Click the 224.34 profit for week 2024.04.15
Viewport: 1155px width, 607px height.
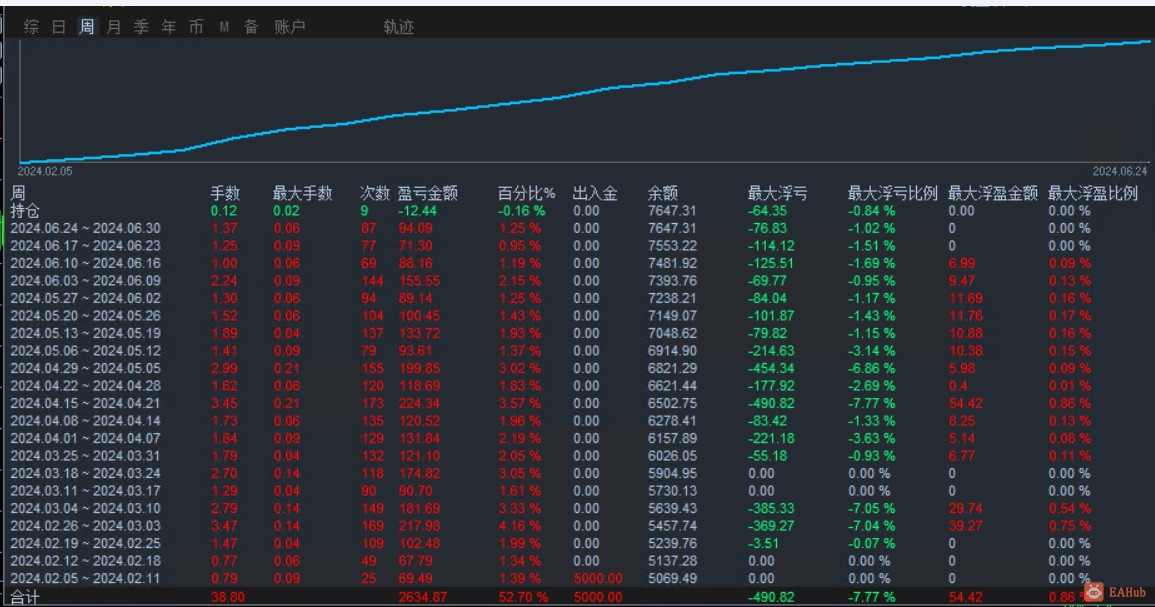[x=419, y=404]
